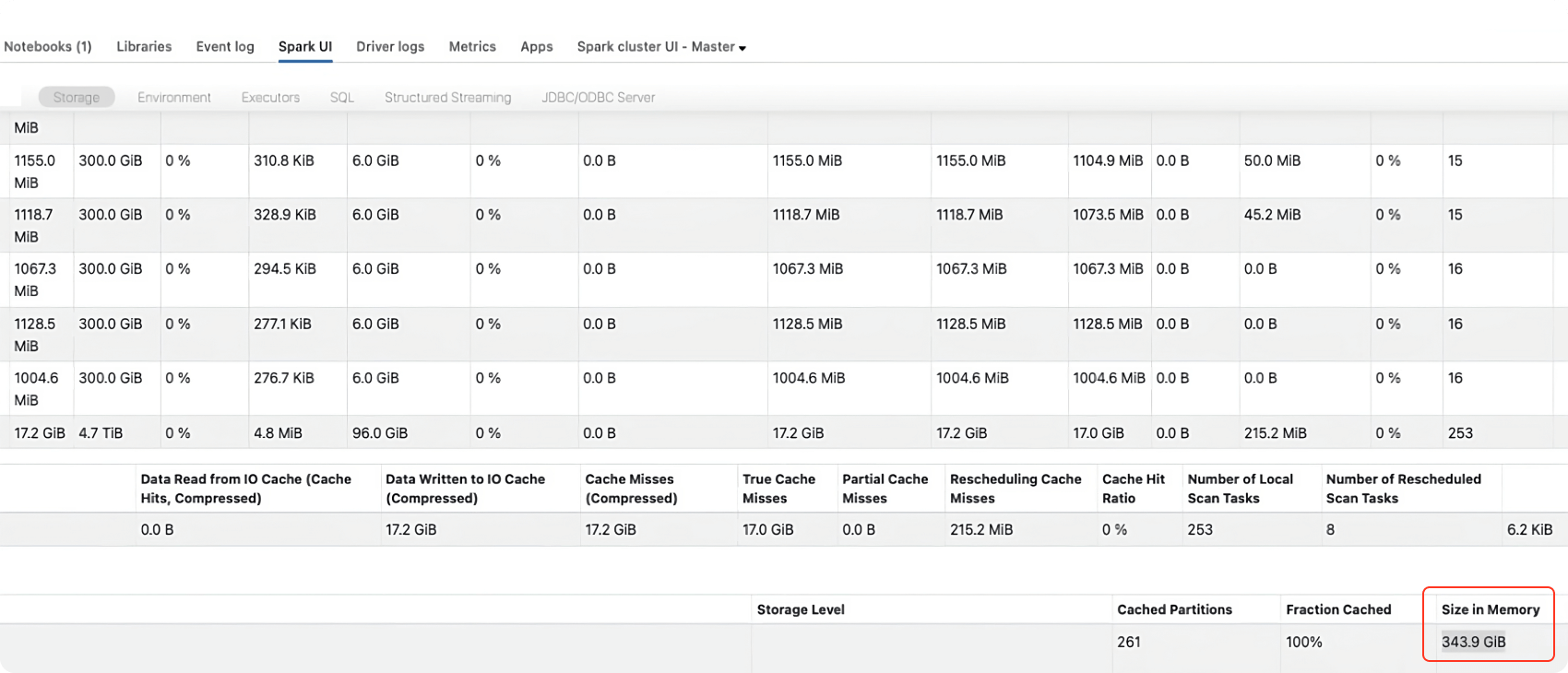View the Executors sub-tab

[x=270, y=97]
